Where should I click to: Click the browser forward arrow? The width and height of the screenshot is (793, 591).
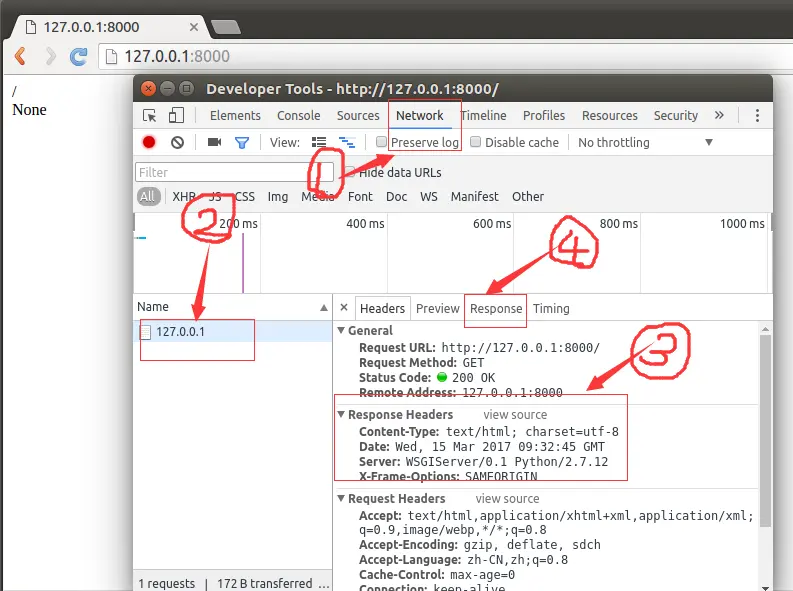coord(51,56)
